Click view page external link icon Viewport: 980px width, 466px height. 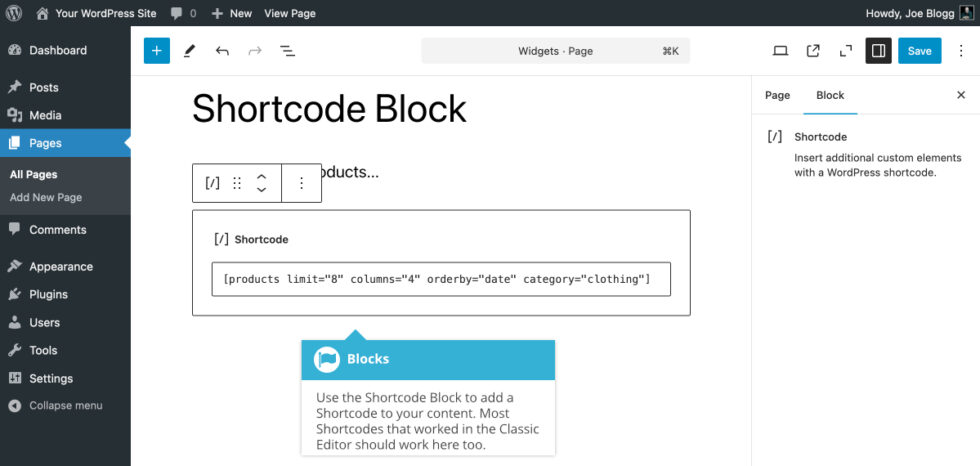tap(812, 51)
